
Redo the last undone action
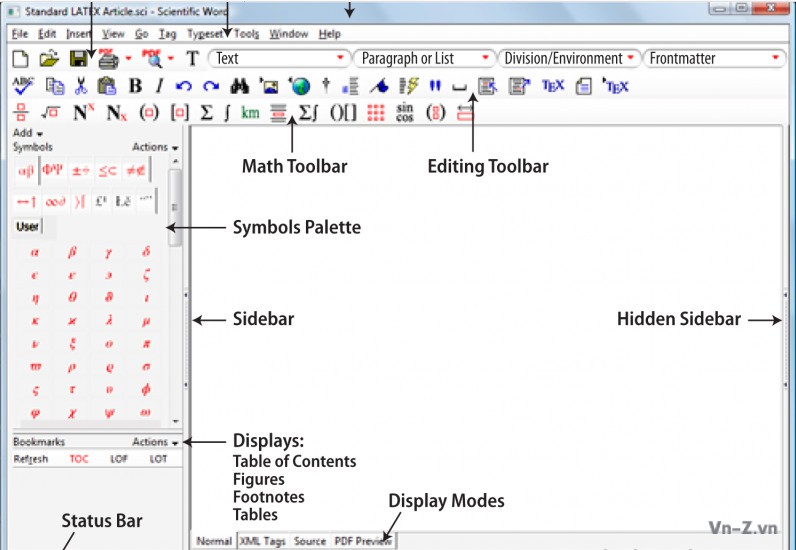(x=211, y=86)
